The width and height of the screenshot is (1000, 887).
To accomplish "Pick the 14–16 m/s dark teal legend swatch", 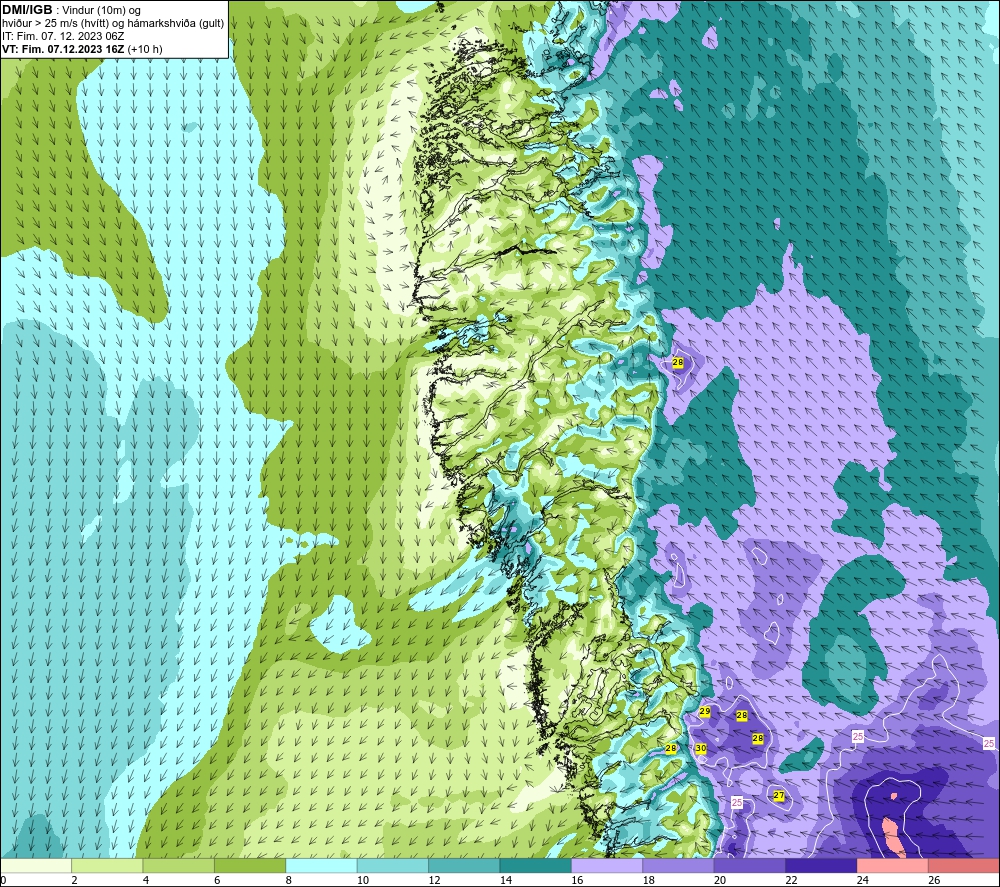I will (536, 866).
